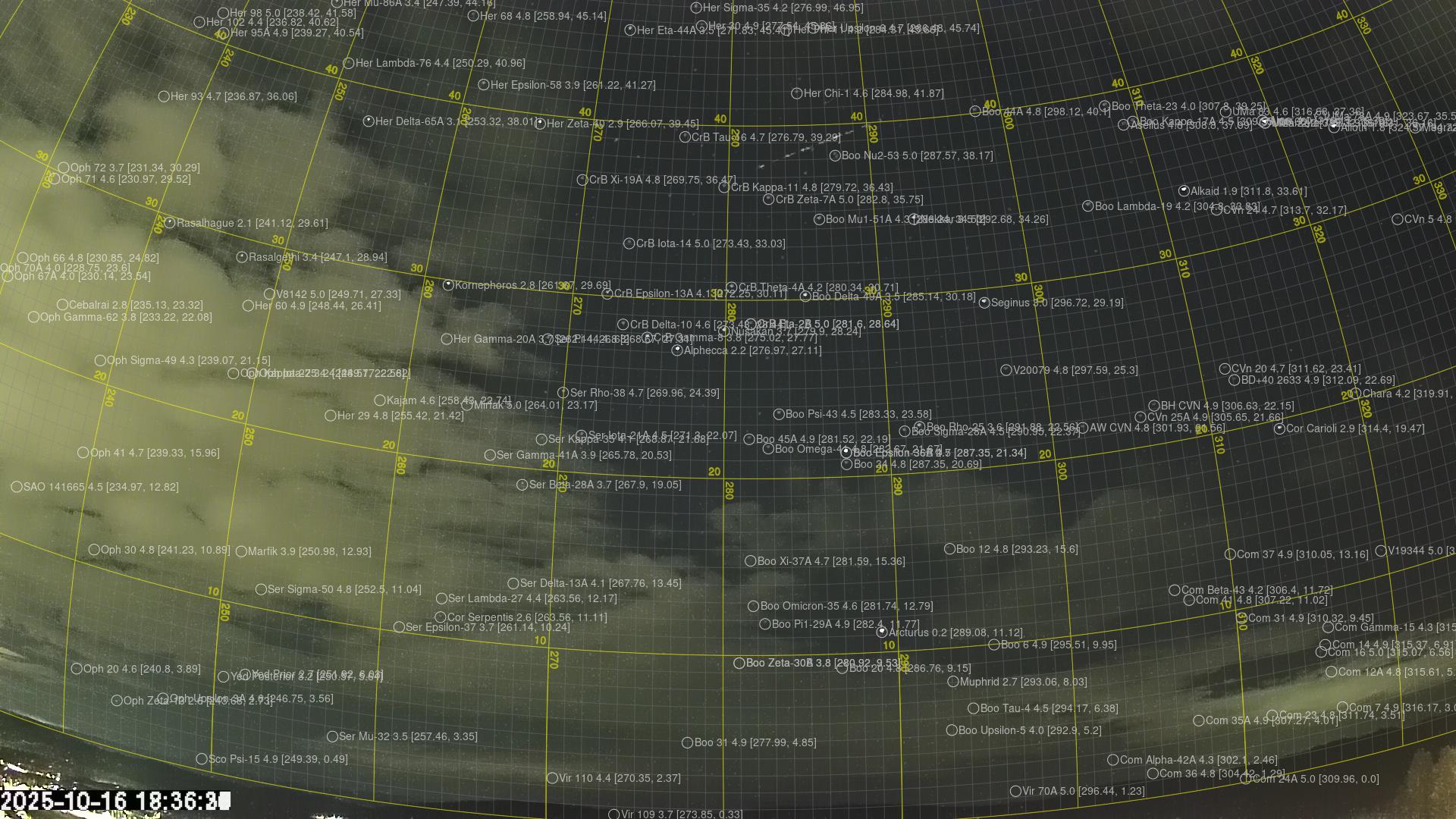Viewport: 1456px width, 819px height.
Task: Select the Vir 110 4.4 star marker
Action: pos(552,778)
